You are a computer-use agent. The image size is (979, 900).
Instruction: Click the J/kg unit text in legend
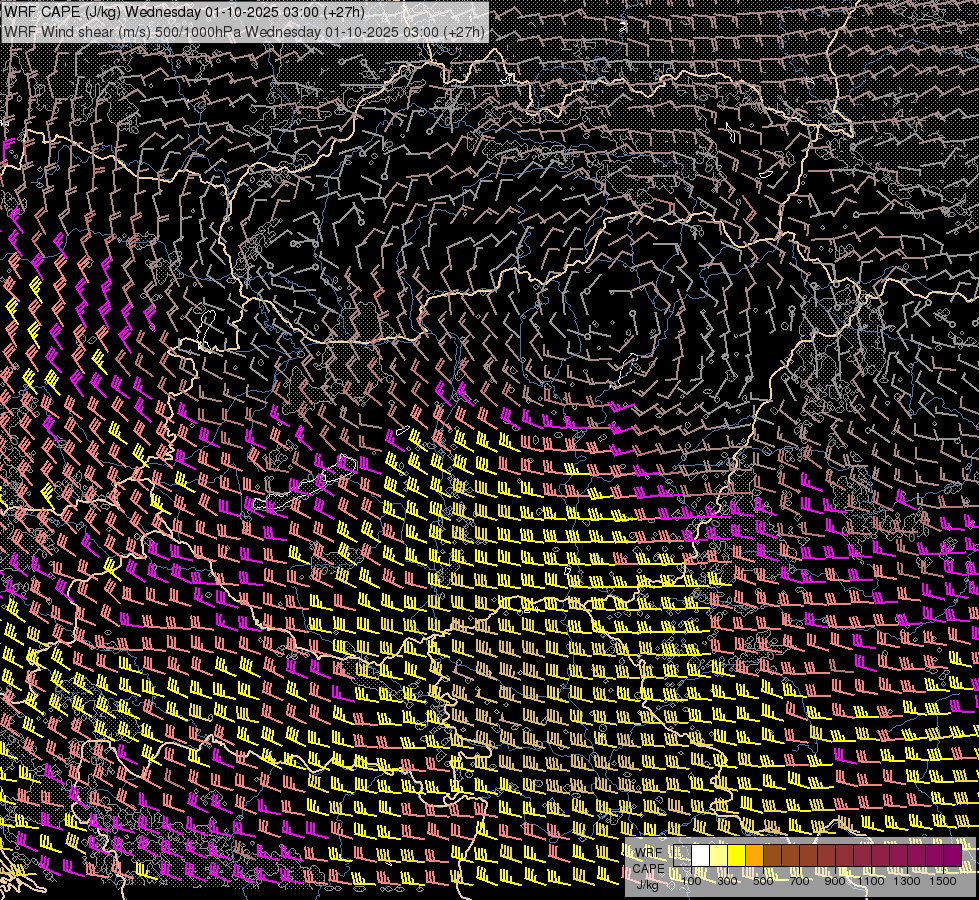click(648, 884)
